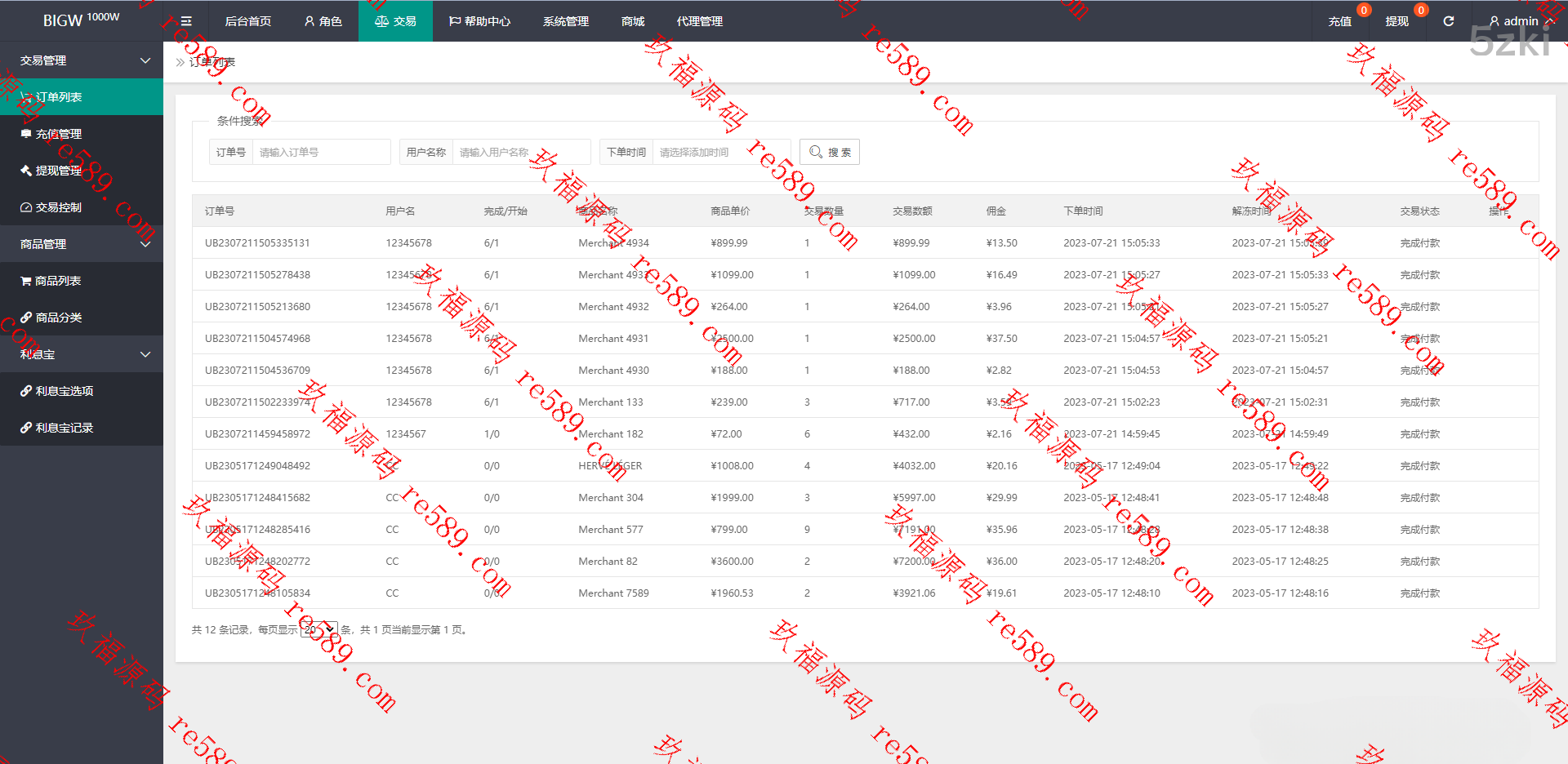Switch to 系统管理 top menu
Screen dimensions: 1568x764
(565, 21)
